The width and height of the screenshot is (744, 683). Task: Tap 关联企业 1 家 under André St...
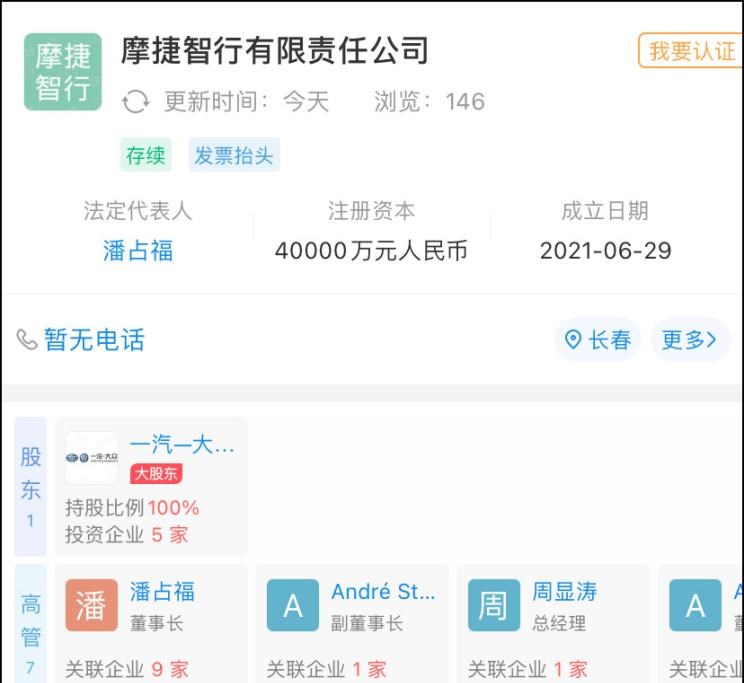pos(326,670)
